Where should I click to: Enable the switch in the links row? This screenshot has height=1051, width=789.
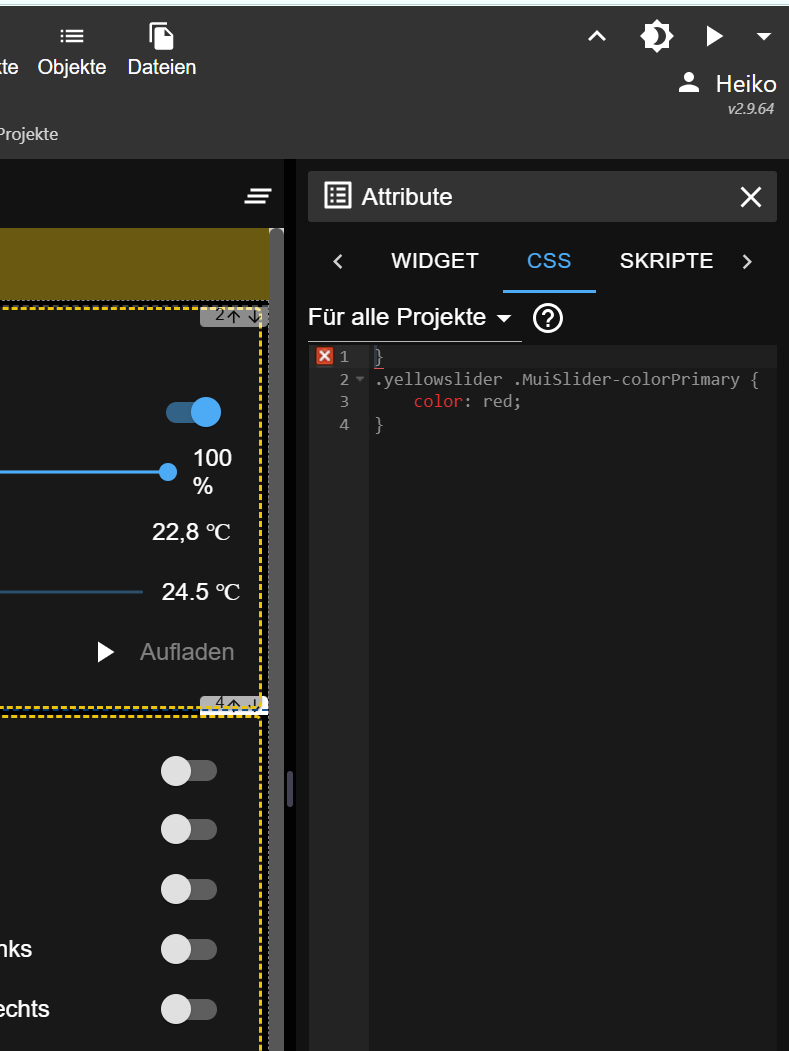(189, 949)
